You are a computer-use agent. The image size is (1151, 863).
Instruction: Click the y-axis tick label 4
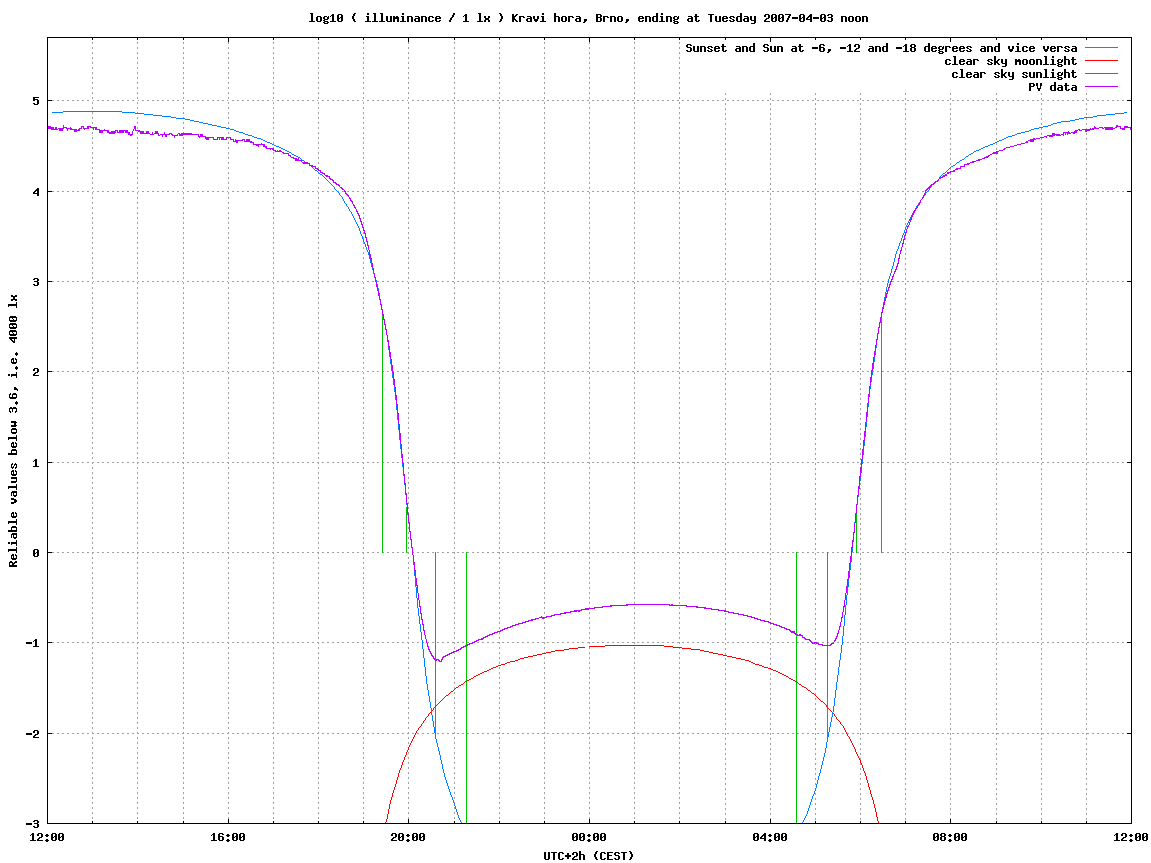[x=36, y=192]
